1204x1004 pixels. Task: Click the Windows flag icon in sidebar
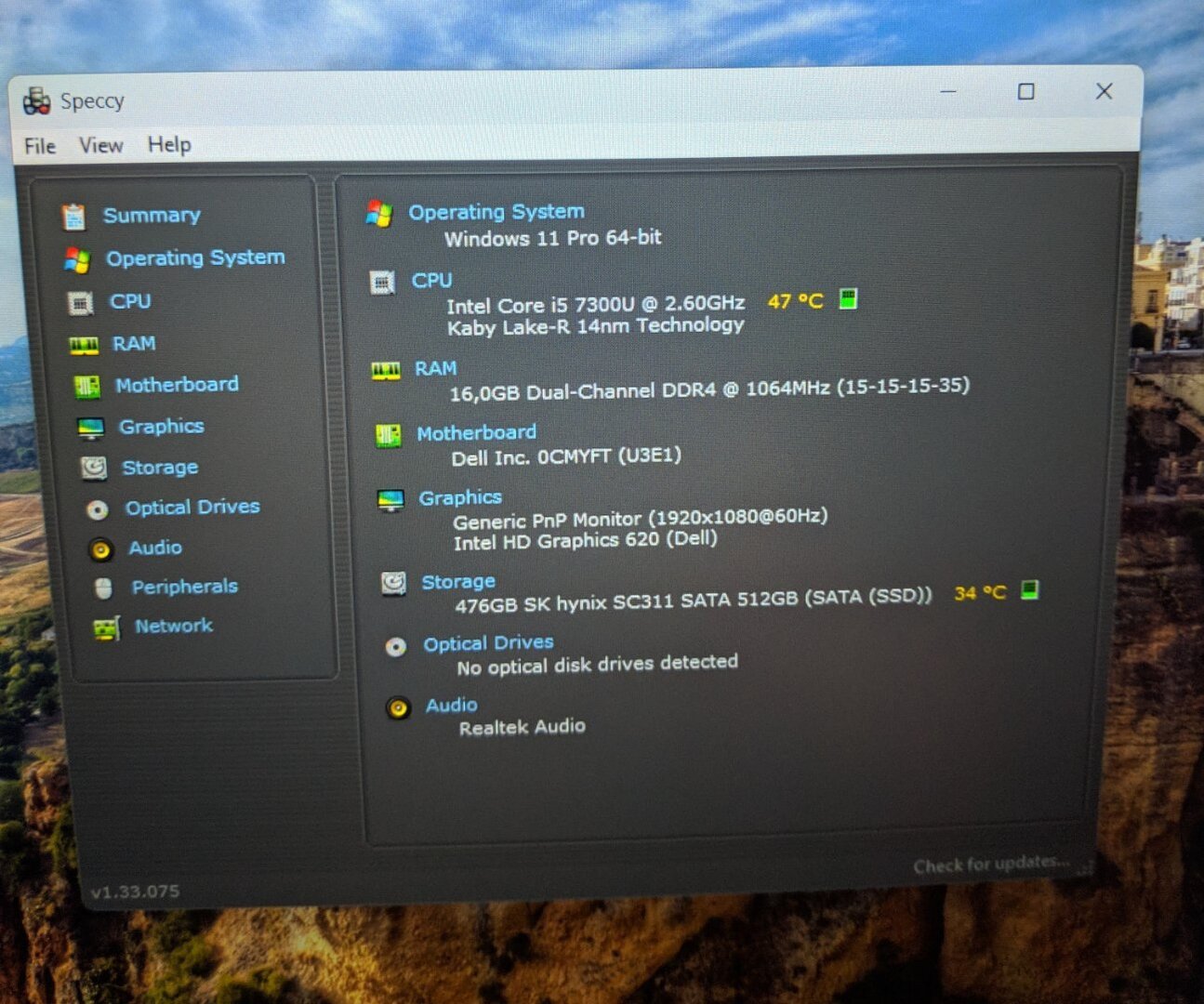[77, 260]
